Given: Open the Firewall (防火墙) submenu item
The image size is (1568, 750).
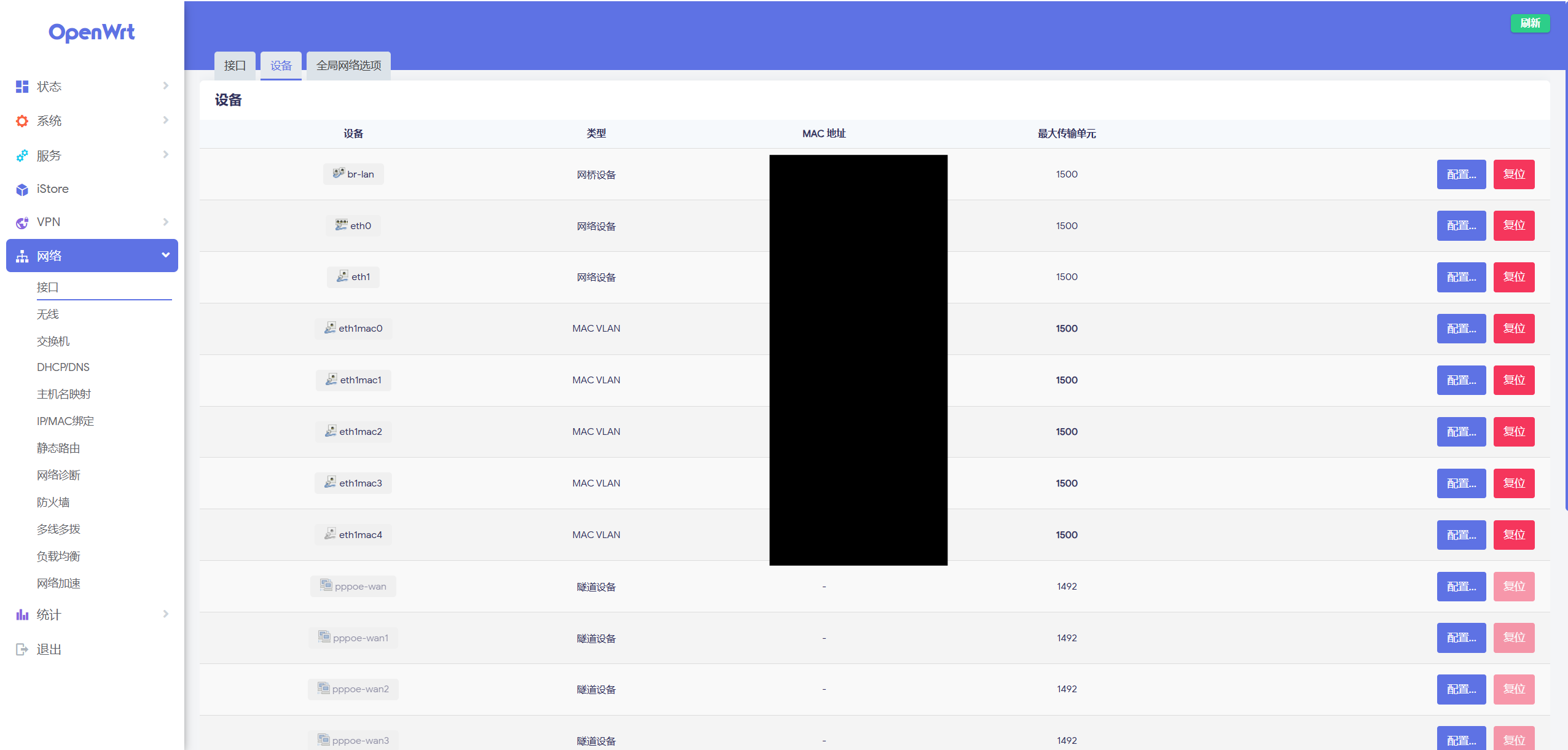Looking at the screenshot, I should tap(53, 502).
